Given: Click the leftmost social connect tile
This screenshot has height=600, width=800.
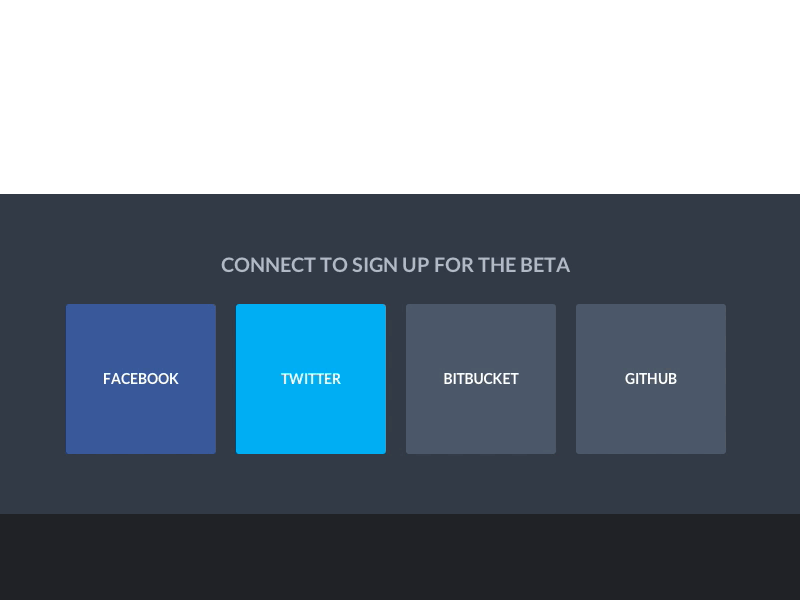Looking at the screenshot, I should pyautogui.click(x=141, y=379).
